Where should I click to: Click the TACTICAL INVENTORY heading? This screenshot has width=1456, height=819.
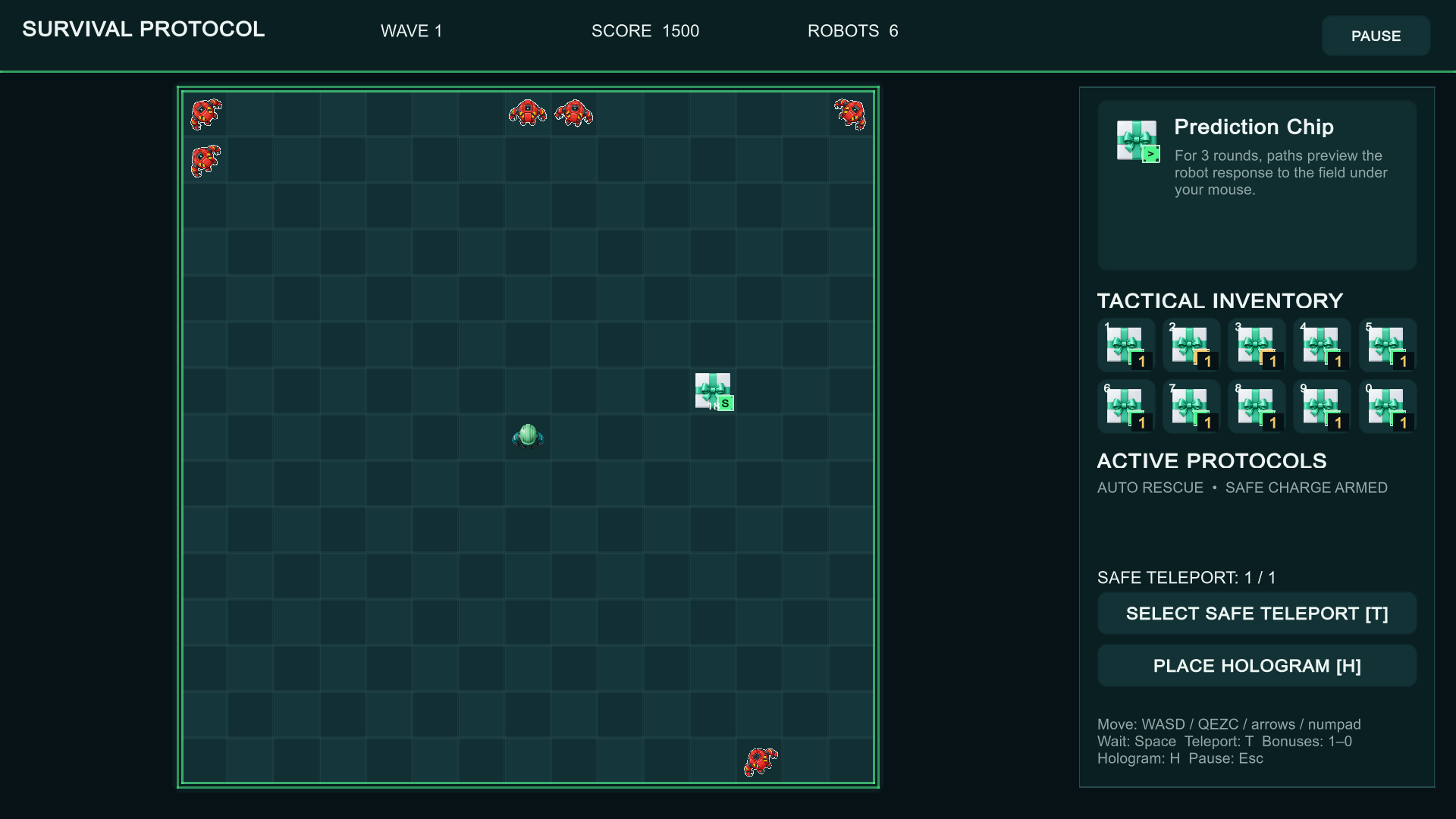1219,301
